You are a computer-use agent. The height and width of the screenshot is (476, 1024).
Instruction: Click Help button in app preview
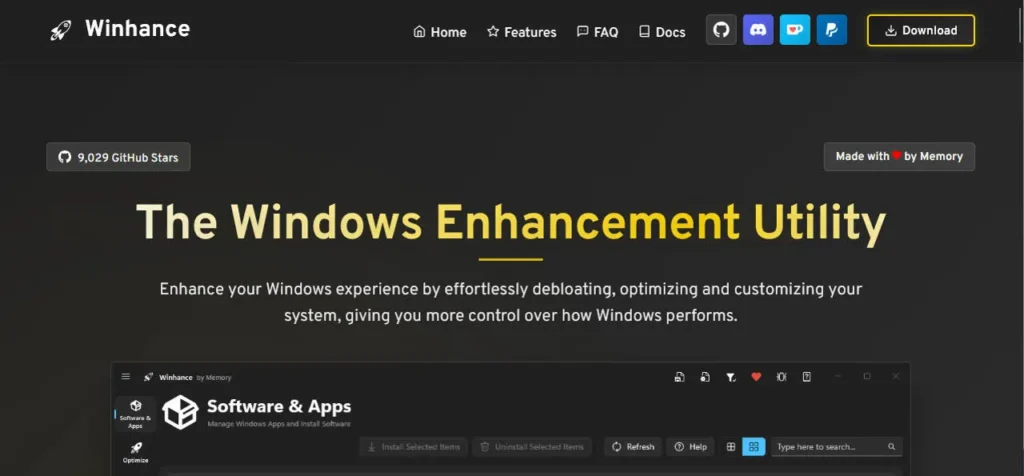691,447
